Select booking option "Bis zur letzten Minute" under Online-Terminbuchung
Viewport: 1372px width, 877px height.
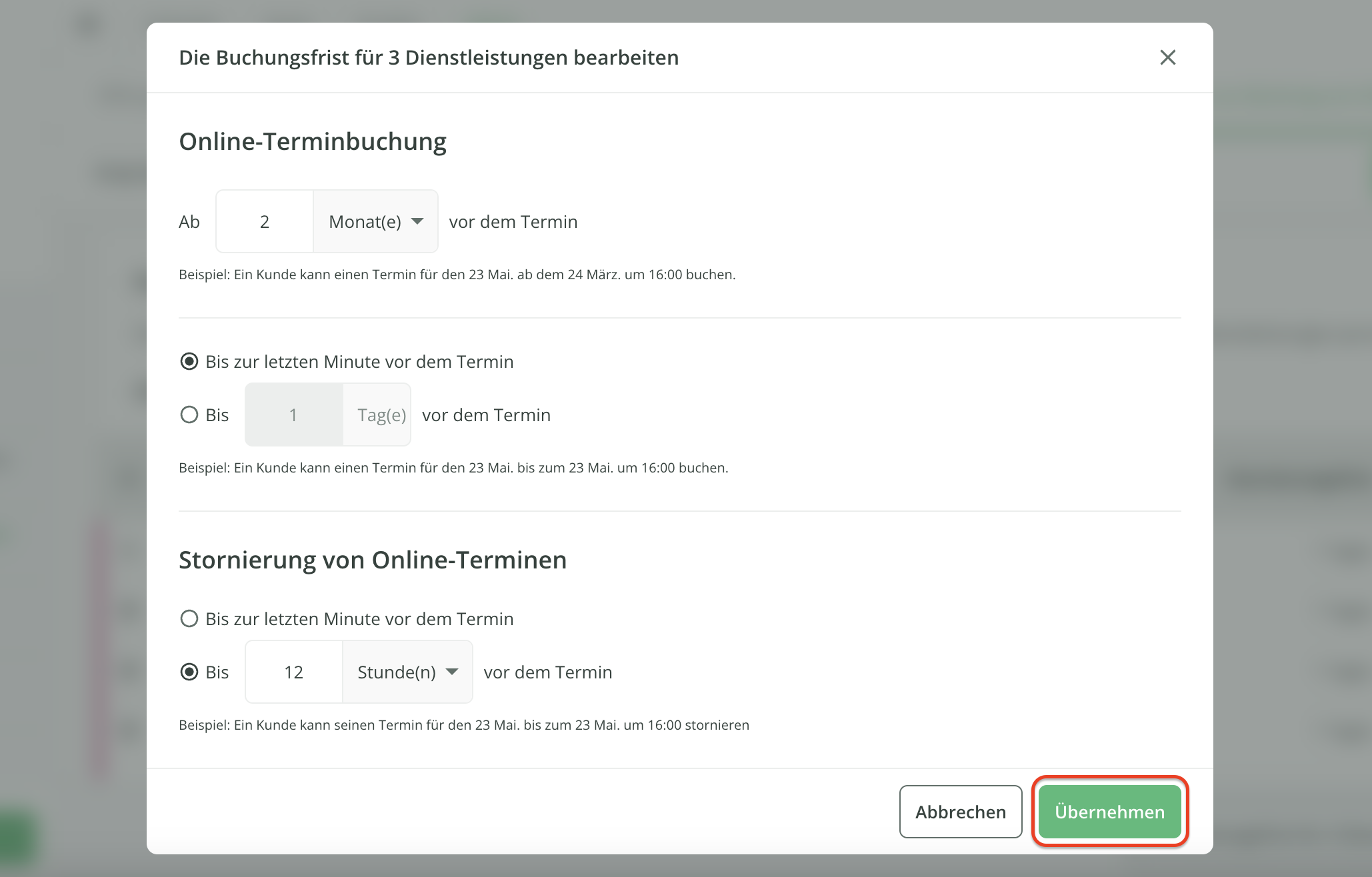tap(189, 362)
